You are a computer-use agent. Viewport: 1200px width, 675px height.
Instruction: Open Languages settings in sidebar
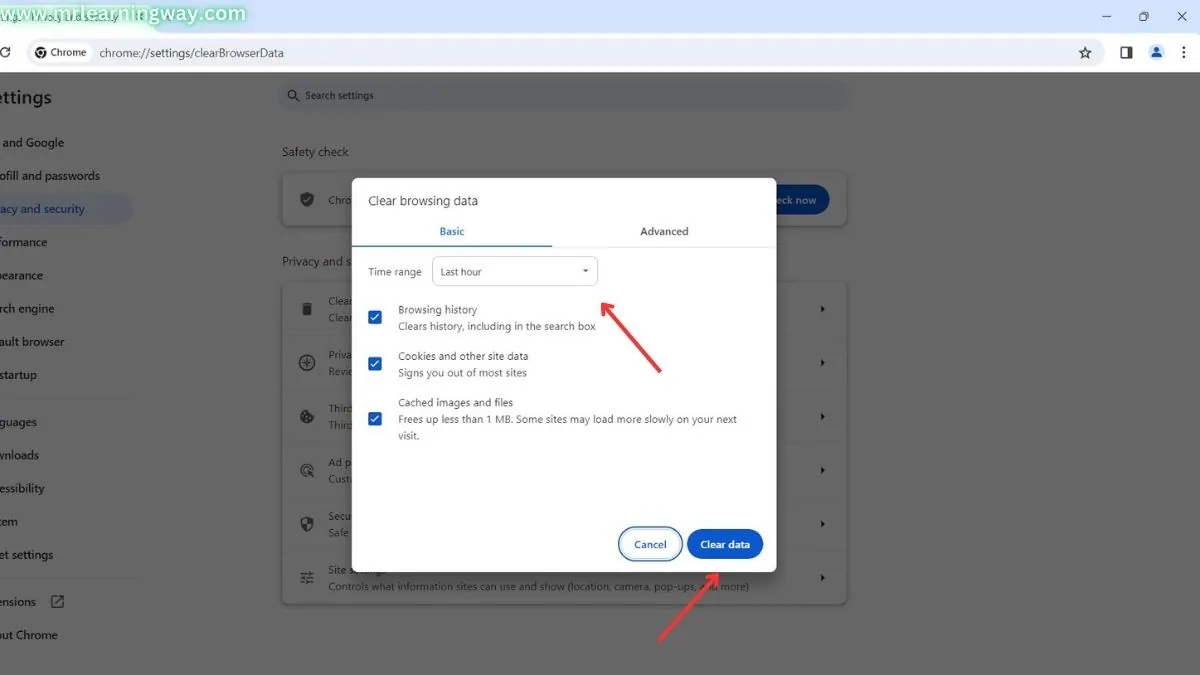(x=19, y=422)
